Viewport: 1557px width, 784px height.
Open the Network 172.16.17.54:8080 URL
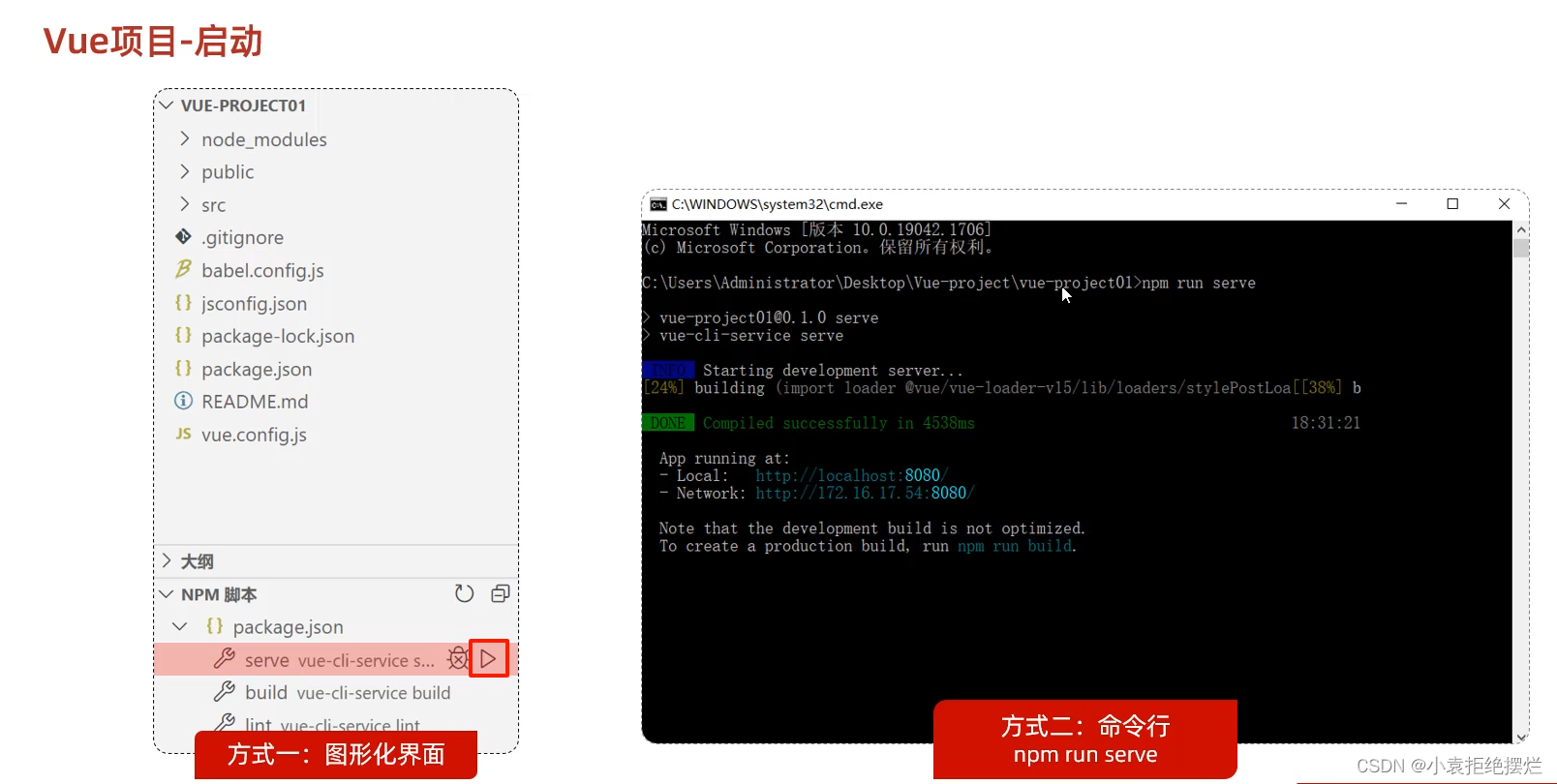tap(864, 493)
